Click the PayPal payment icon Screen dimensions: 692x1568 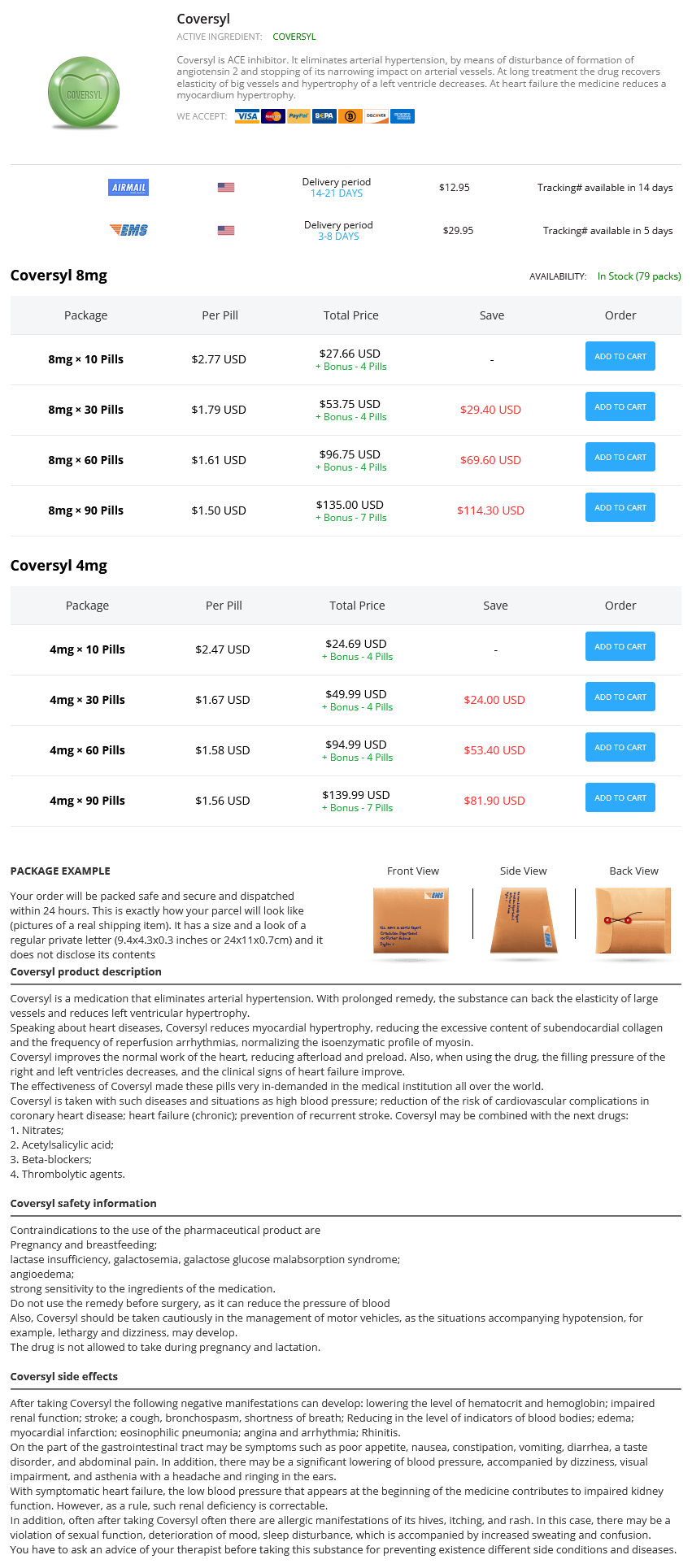point(298,116)
